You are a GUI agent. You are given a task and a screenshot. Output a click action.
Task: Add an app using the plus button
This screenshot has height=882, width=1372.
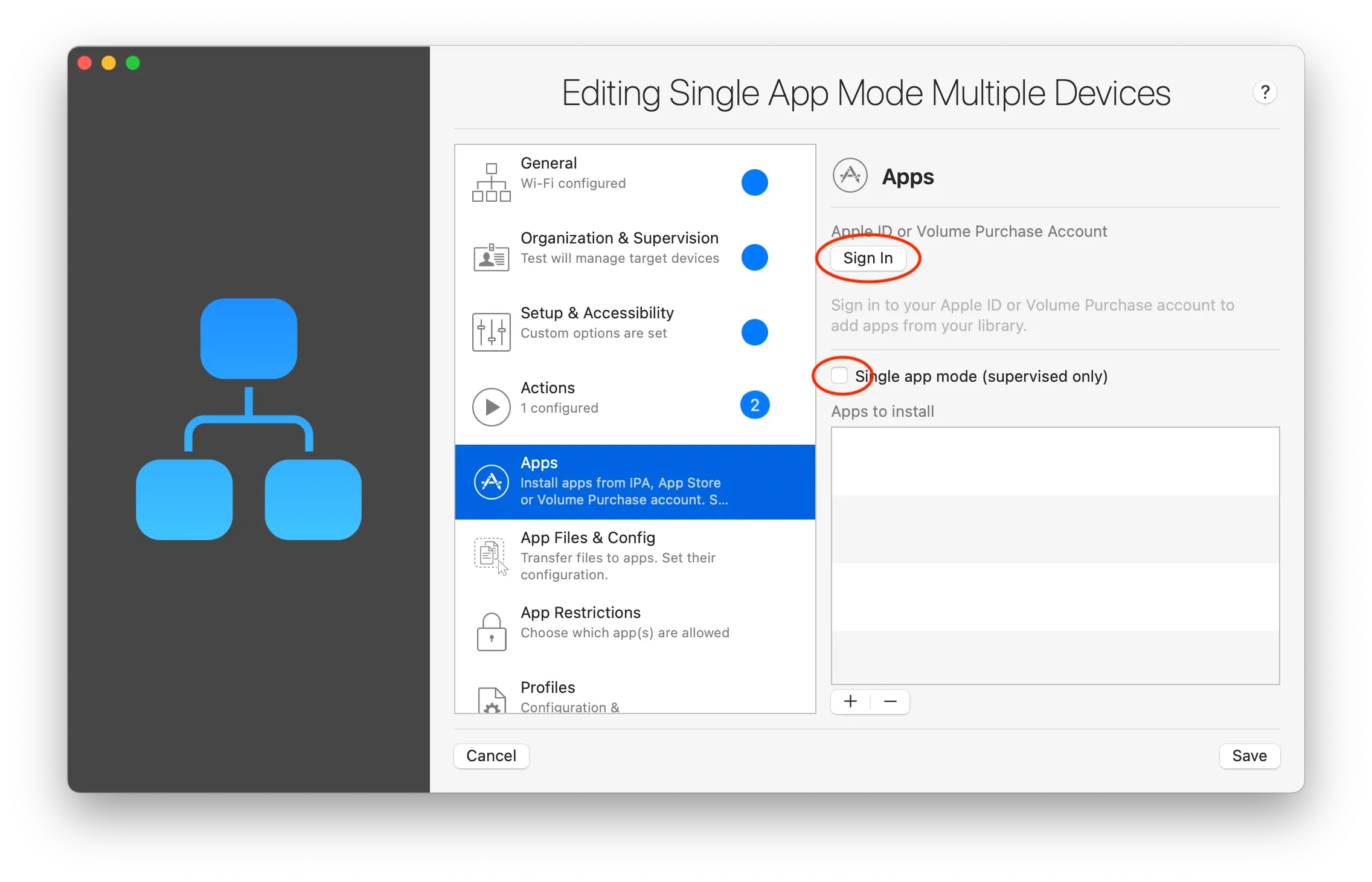[x=850, y=701]
